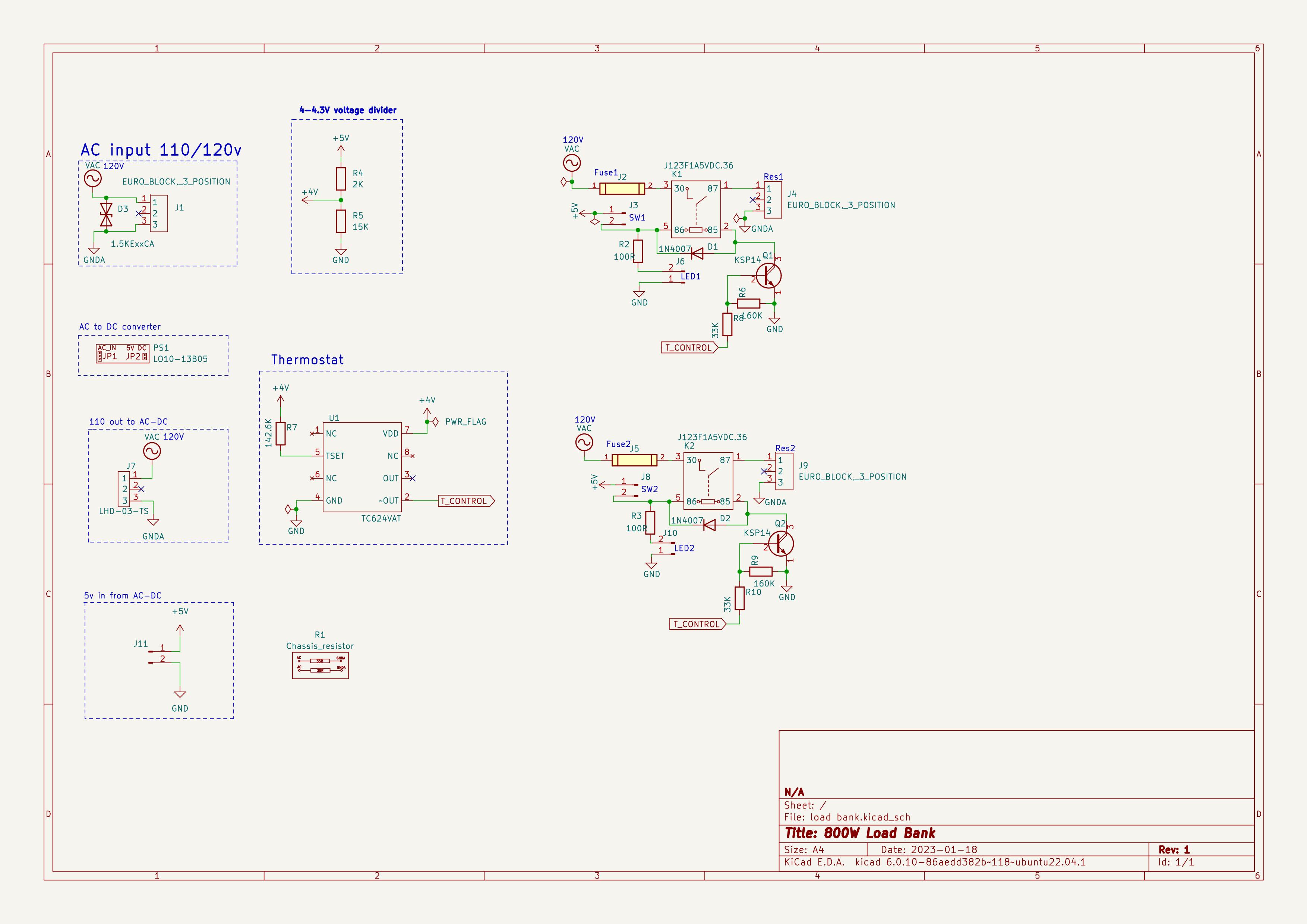The width and height of the screenshot is (1307, 924).
Task: Click the 'Res1' label above J4
Action: [x=773, y=176]
